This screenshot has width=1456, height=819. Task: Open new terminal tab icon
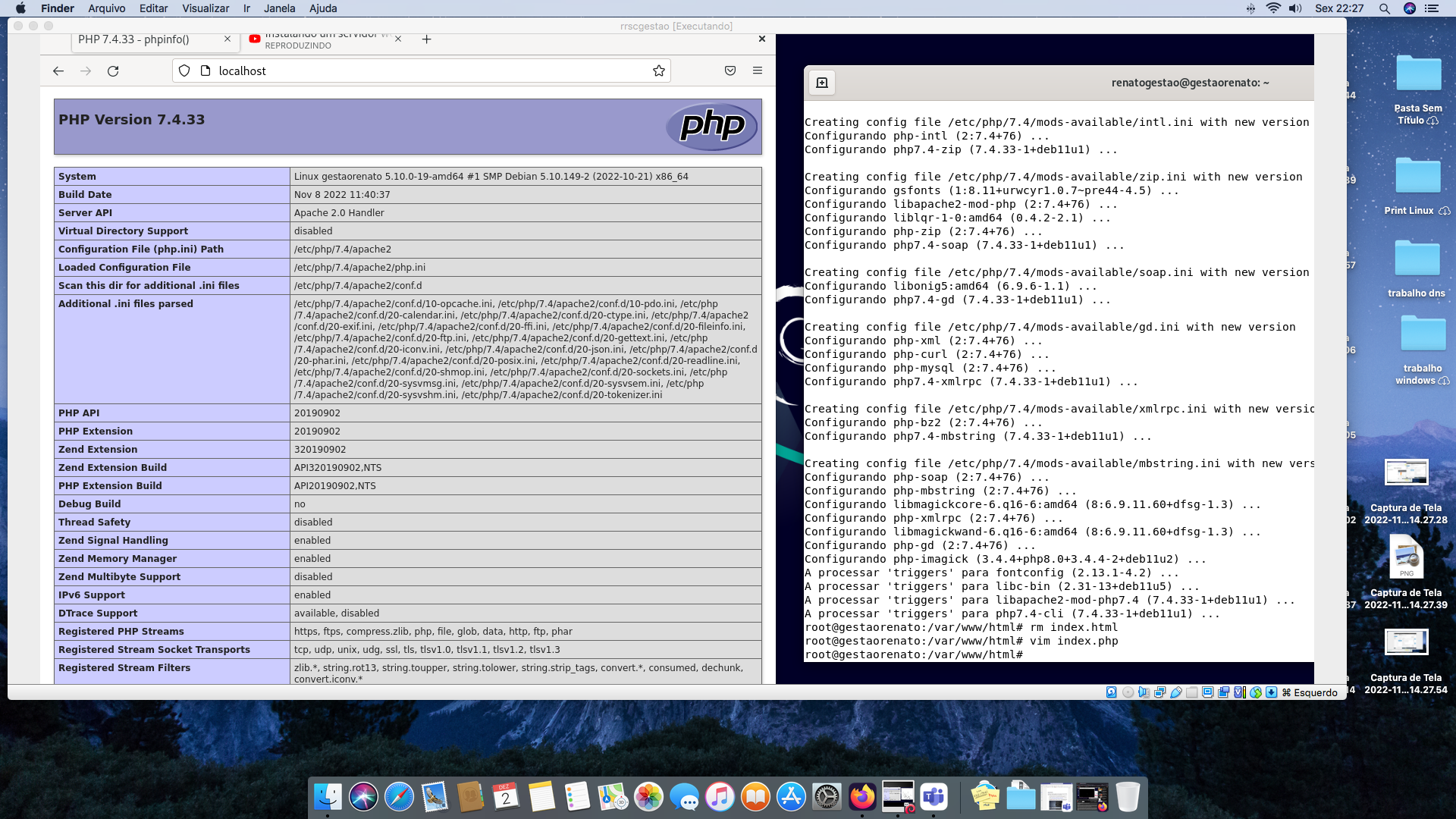tap(821, 83)
